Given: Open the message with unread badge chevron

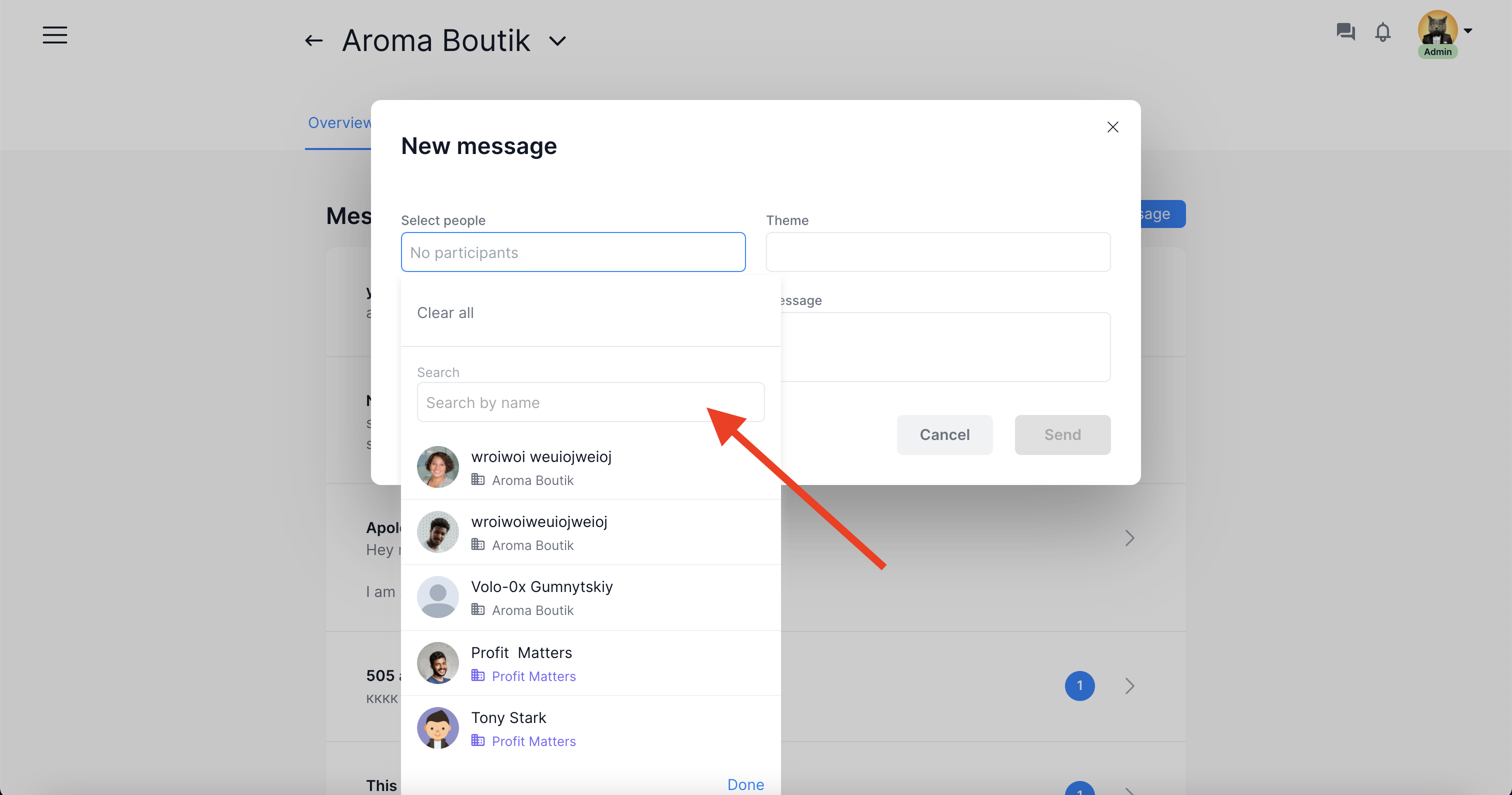Looking at the screenshot, I should pos(1129,686).
